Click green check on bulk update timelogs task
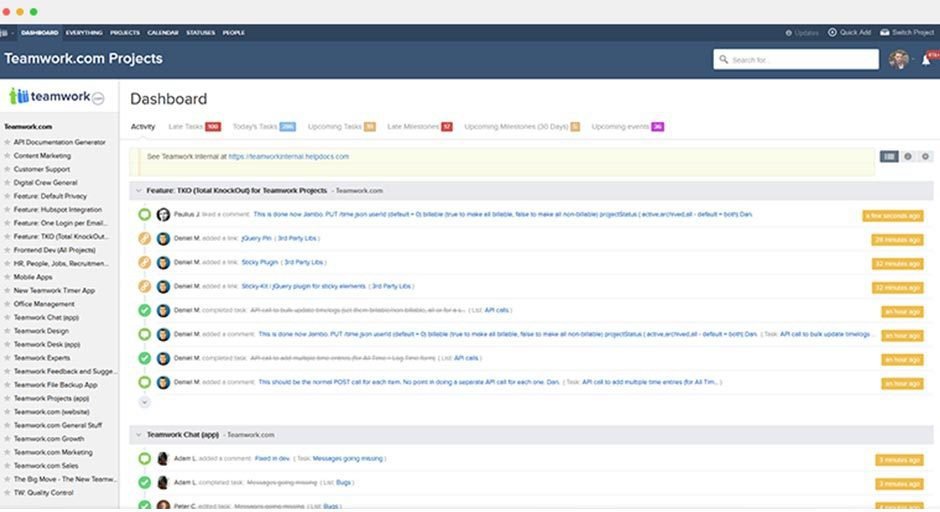 tap(144, 310)
